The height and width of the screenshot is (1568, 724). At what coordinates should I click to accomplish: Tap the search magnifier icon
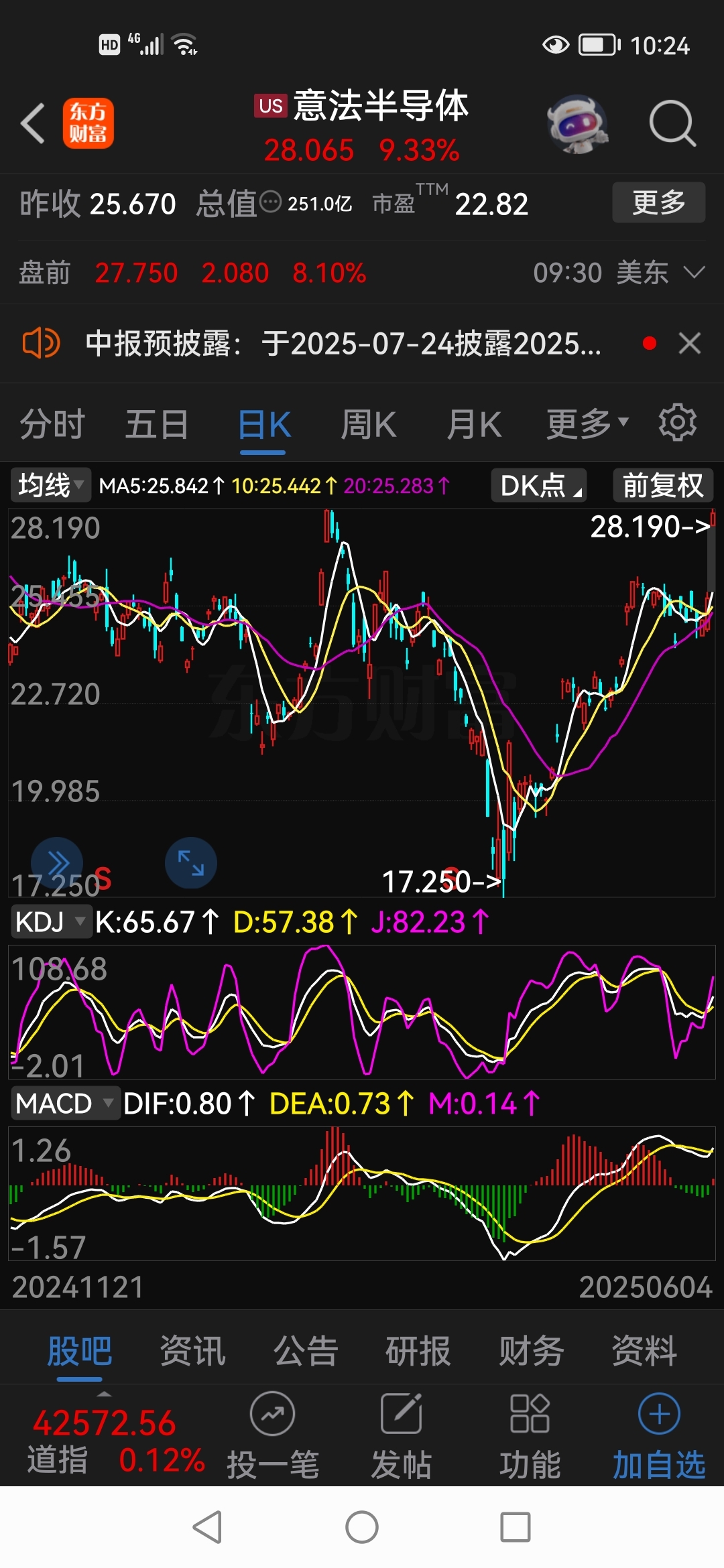(672, 123)
